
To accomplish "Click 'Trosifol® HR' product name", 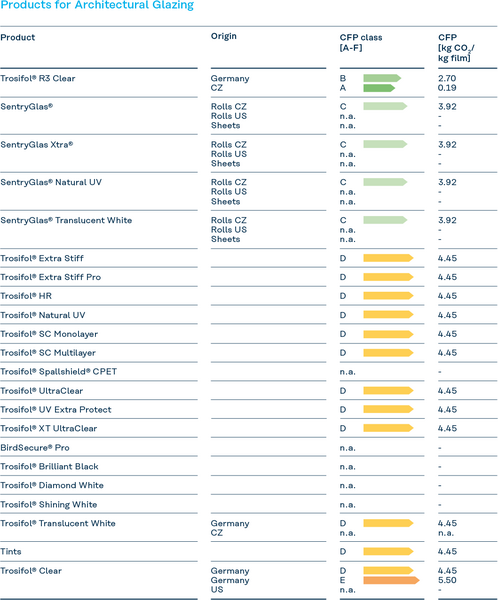I will tap(26, 296).
